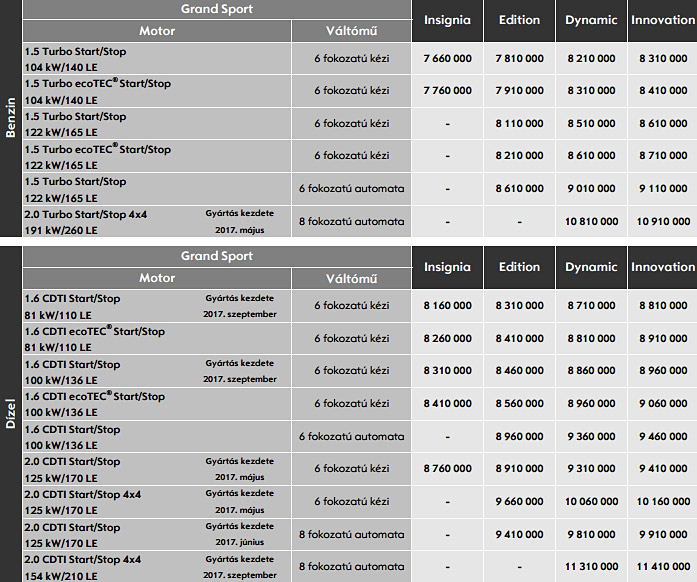Click the 10 060 000 price cell
The height and width of the screenshot is (582, 697).
coord(591,501)
